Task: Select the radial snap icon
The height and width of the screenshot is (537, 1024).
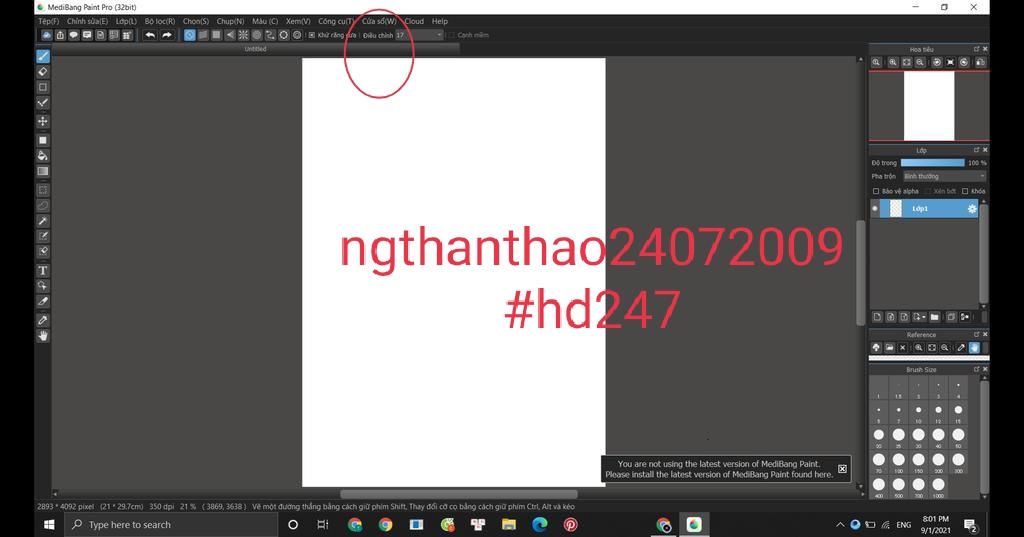Action: point(243,35)
